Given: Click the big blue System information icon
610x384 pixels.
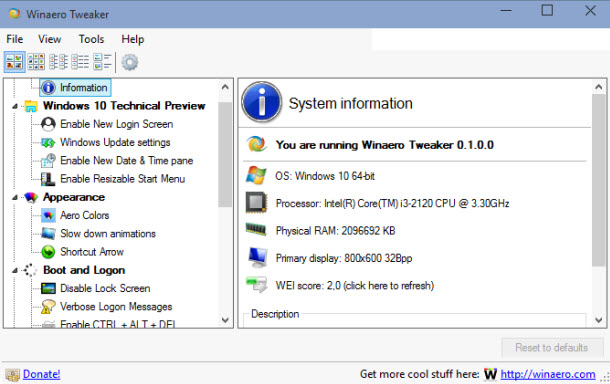Looking at the screenshot, I should (262, 102).
